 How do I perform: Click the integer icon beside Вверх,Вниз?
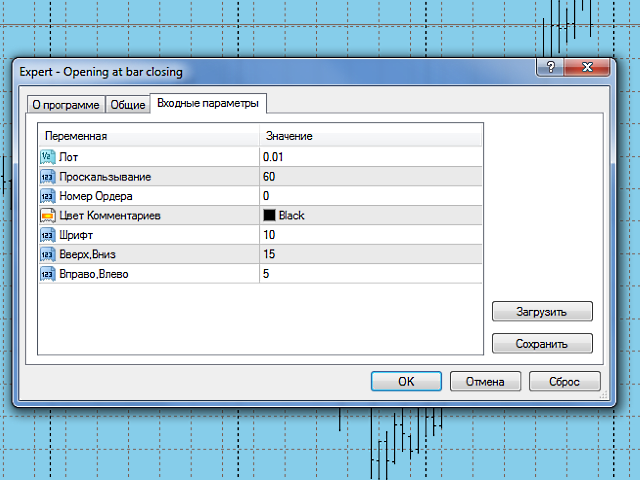tap(48, 254)
